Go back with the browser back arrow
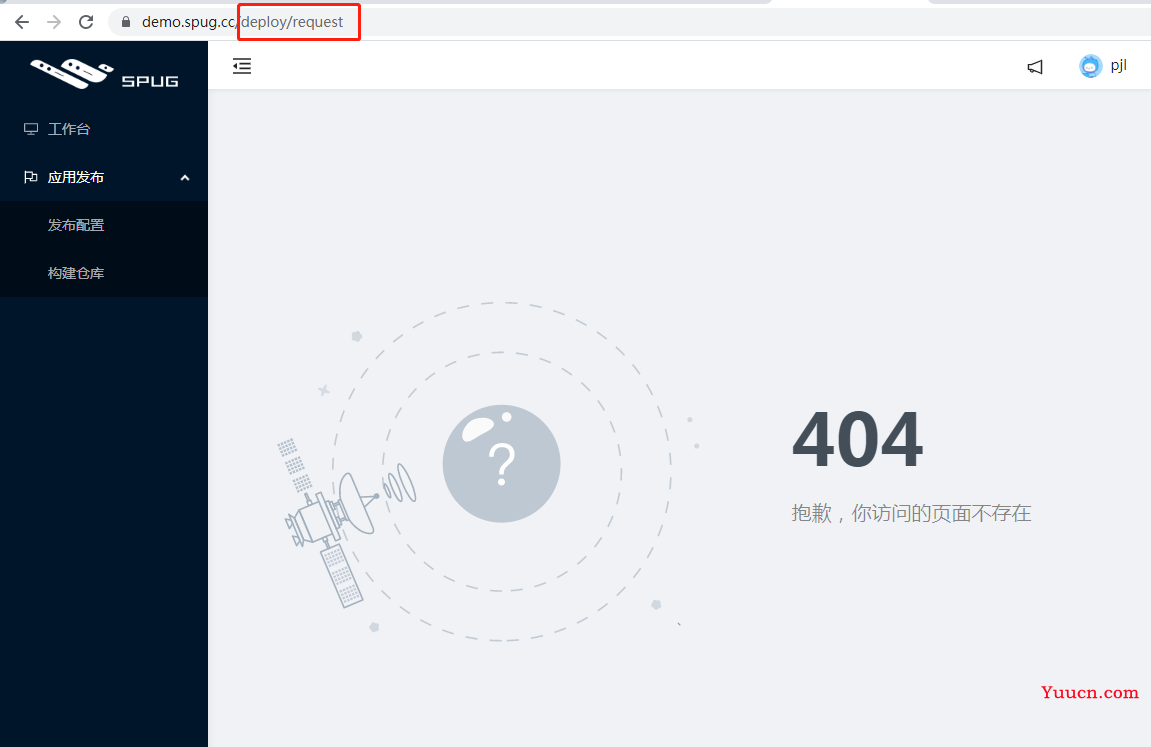1151x747 pixels. [22, 22]
